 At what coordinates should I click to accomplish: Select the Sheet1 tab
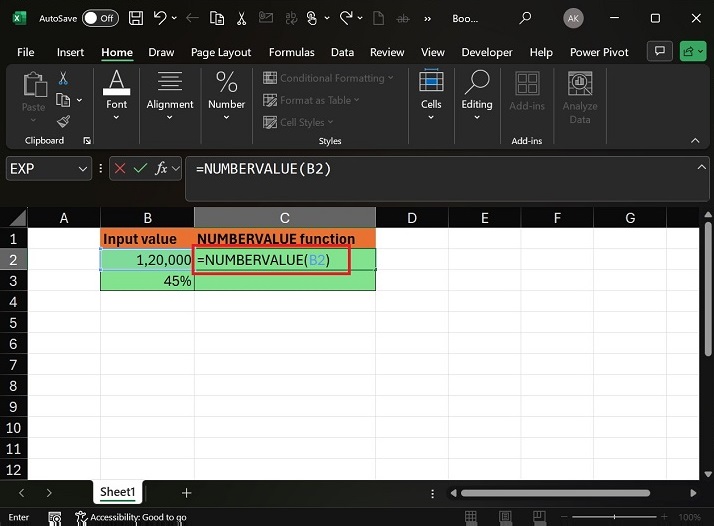coord(117,492)
